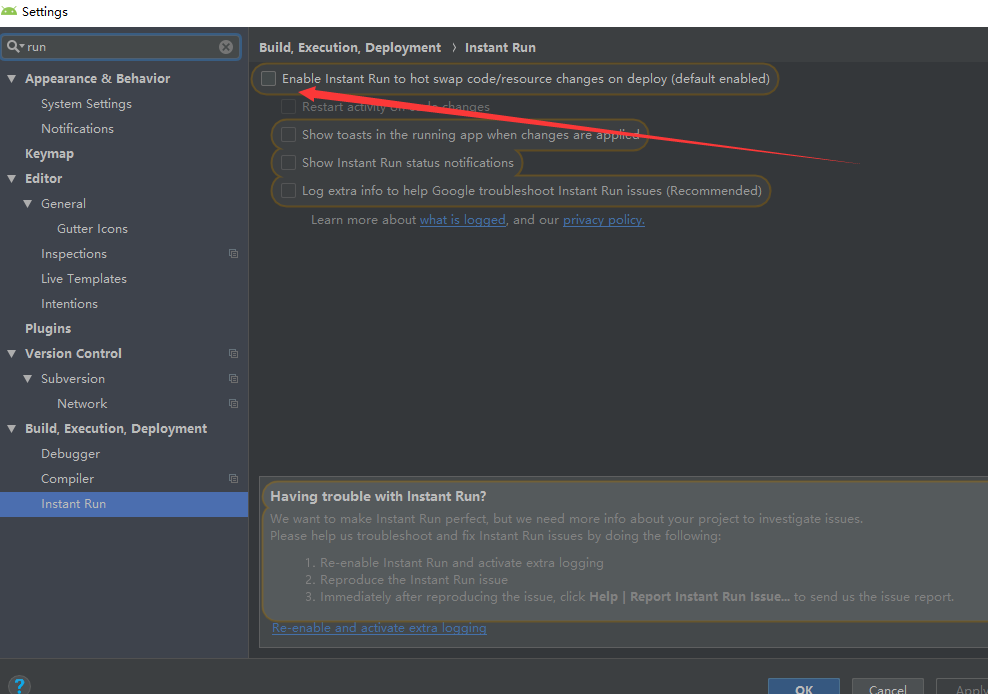
Task: Click the Cancel button
Action: tap(887, 687)
